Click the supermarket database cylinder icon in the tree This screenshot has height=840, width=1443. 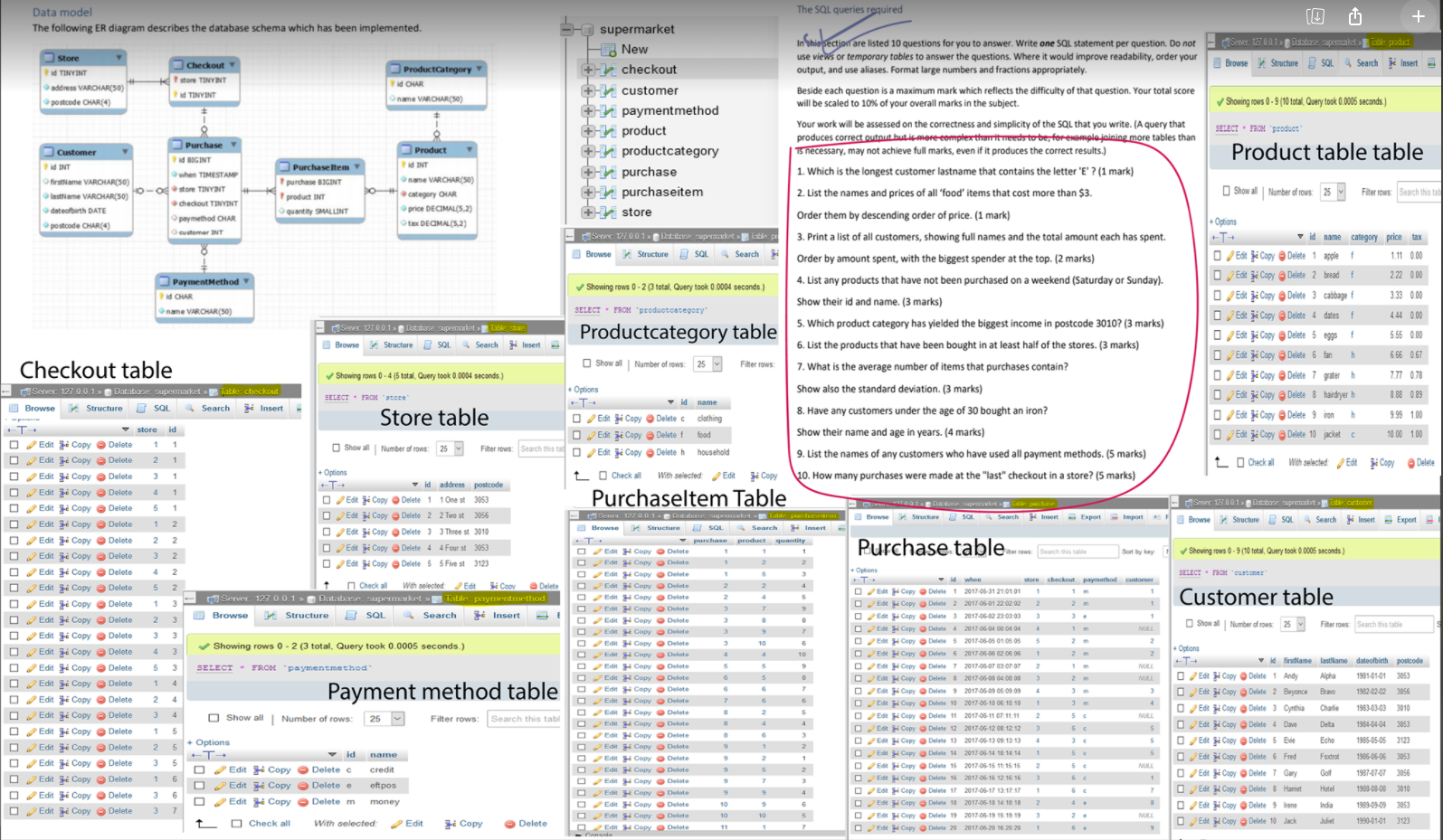pos(585,29)
